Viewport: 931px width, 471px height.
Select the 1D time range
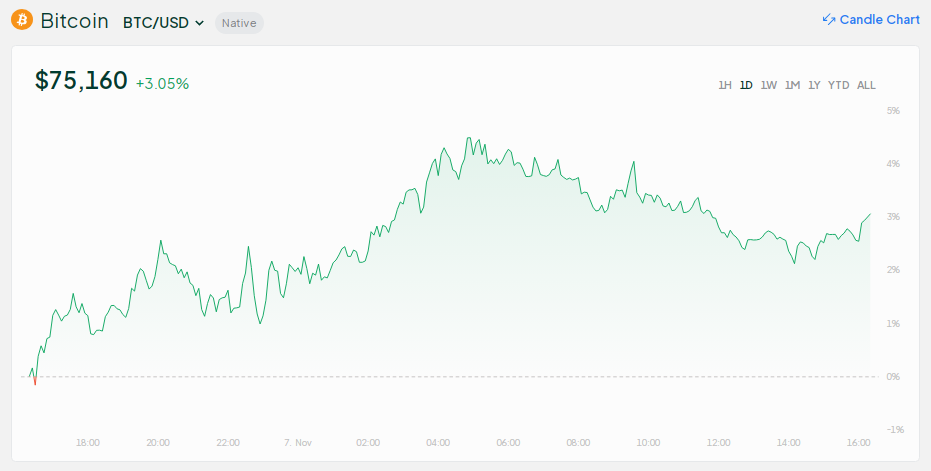point(746,85)
